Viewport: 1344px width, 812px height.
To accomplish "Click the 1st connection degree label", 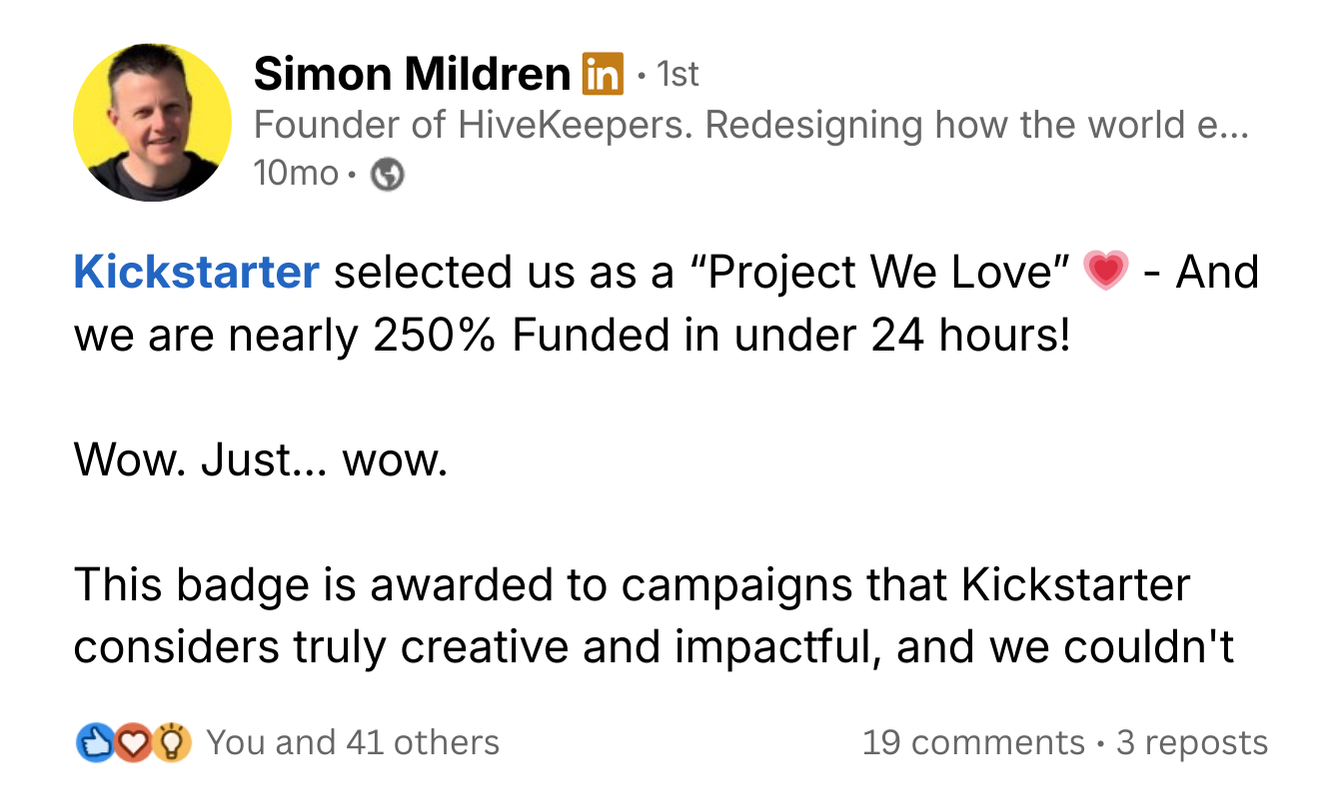I will (x=676, y=75).
